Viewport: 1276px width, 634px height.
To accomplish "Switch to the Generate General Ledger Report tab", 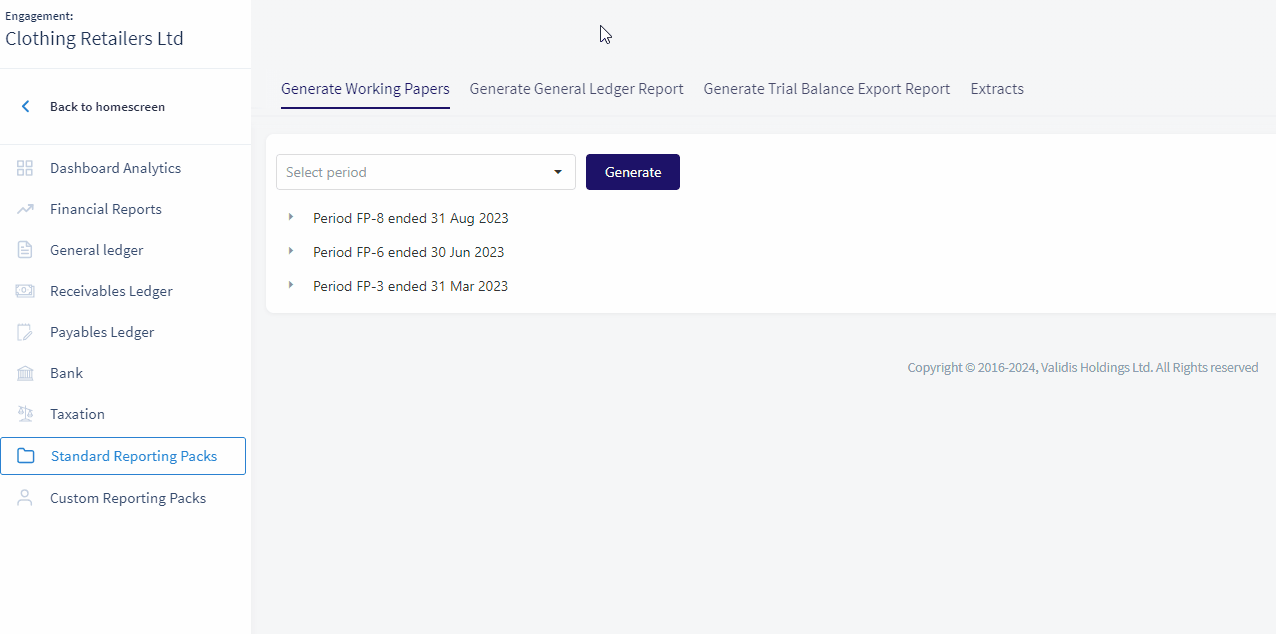I will tap(576, 88).
